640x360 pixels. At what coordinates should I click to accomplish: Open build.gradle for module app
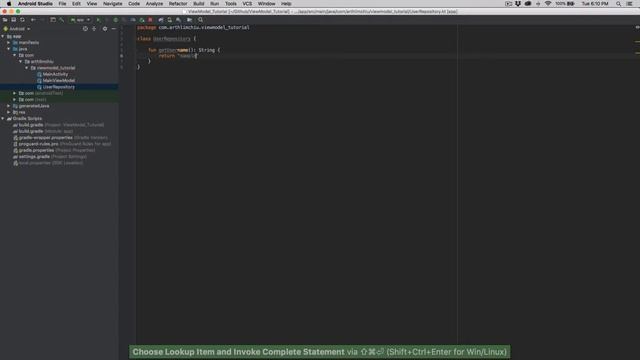click(x=43, y=131)
